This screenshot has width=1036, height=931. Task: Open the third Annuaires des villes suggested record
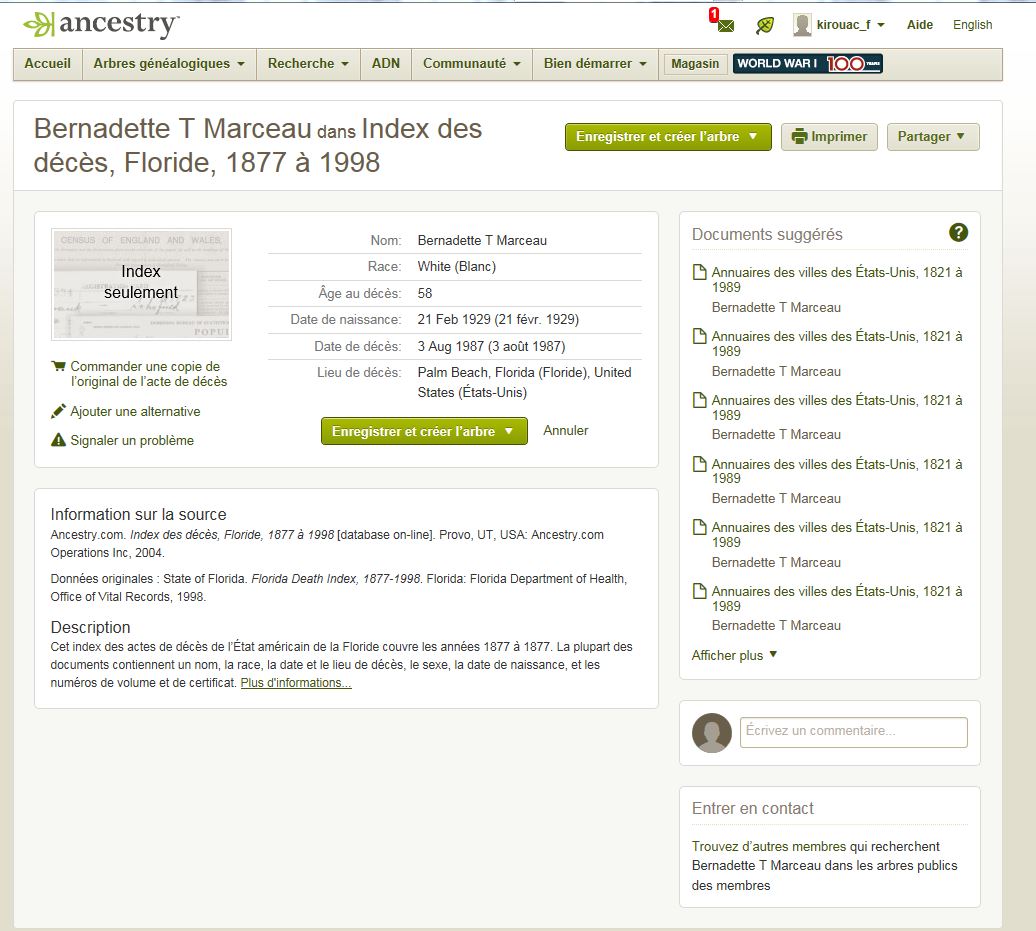pos(836,408)
